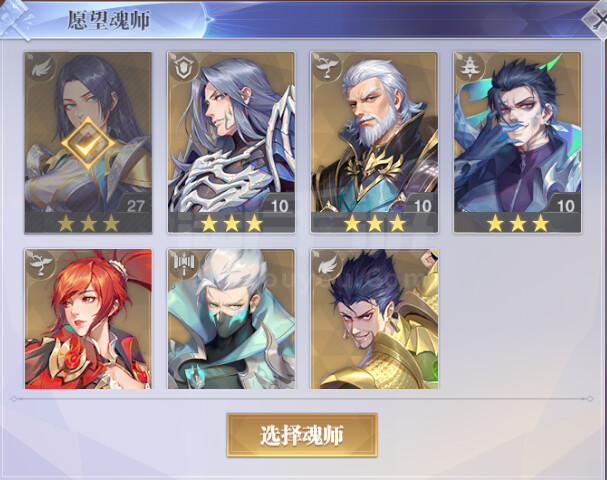The width and height of the screenshot is (607, 480).
Task: Click the level 10 badge on mustached man card
Action: point(565,206)
